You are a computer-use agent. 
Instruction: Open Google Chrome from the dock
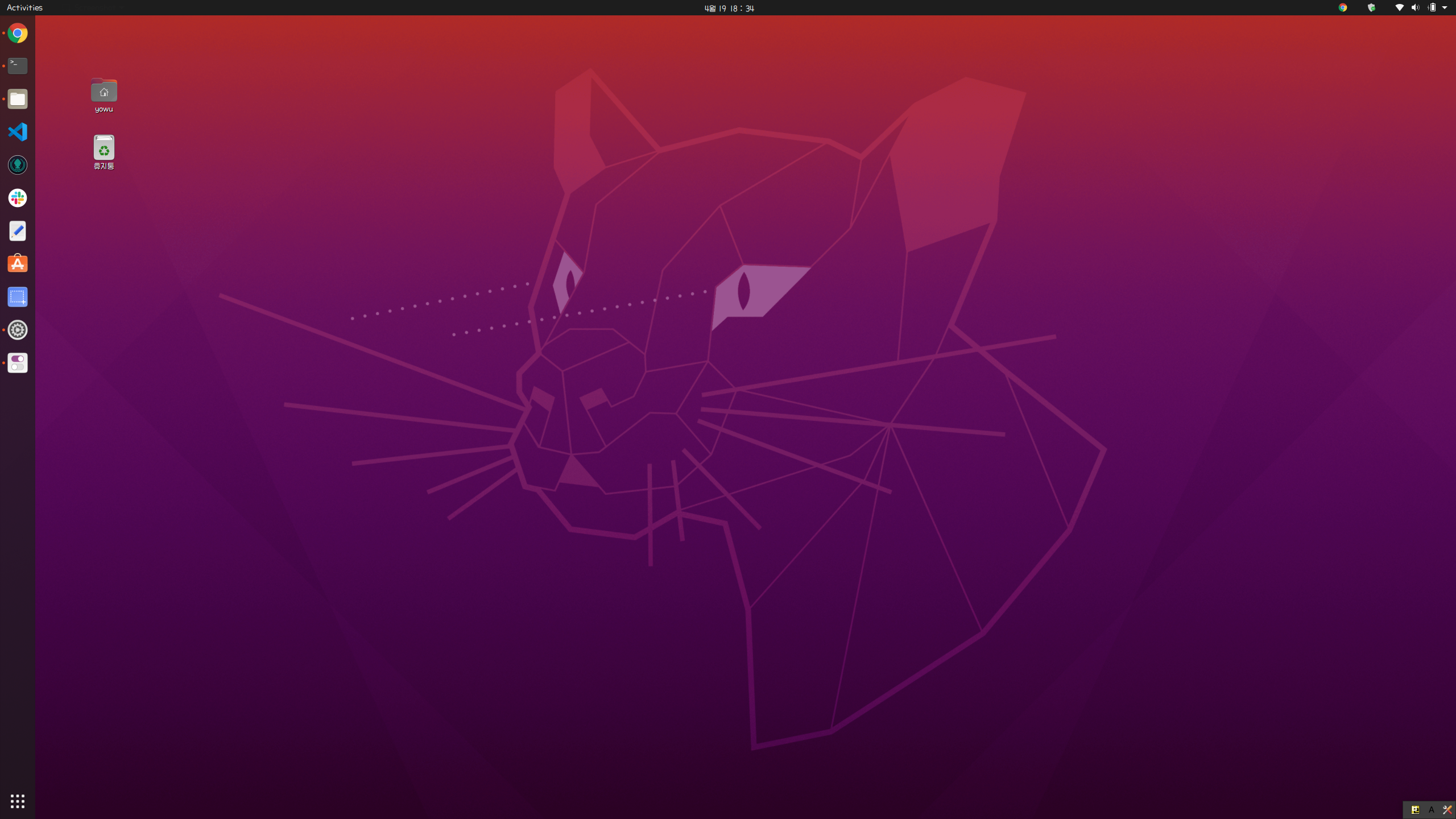click(x=18, y=33)
